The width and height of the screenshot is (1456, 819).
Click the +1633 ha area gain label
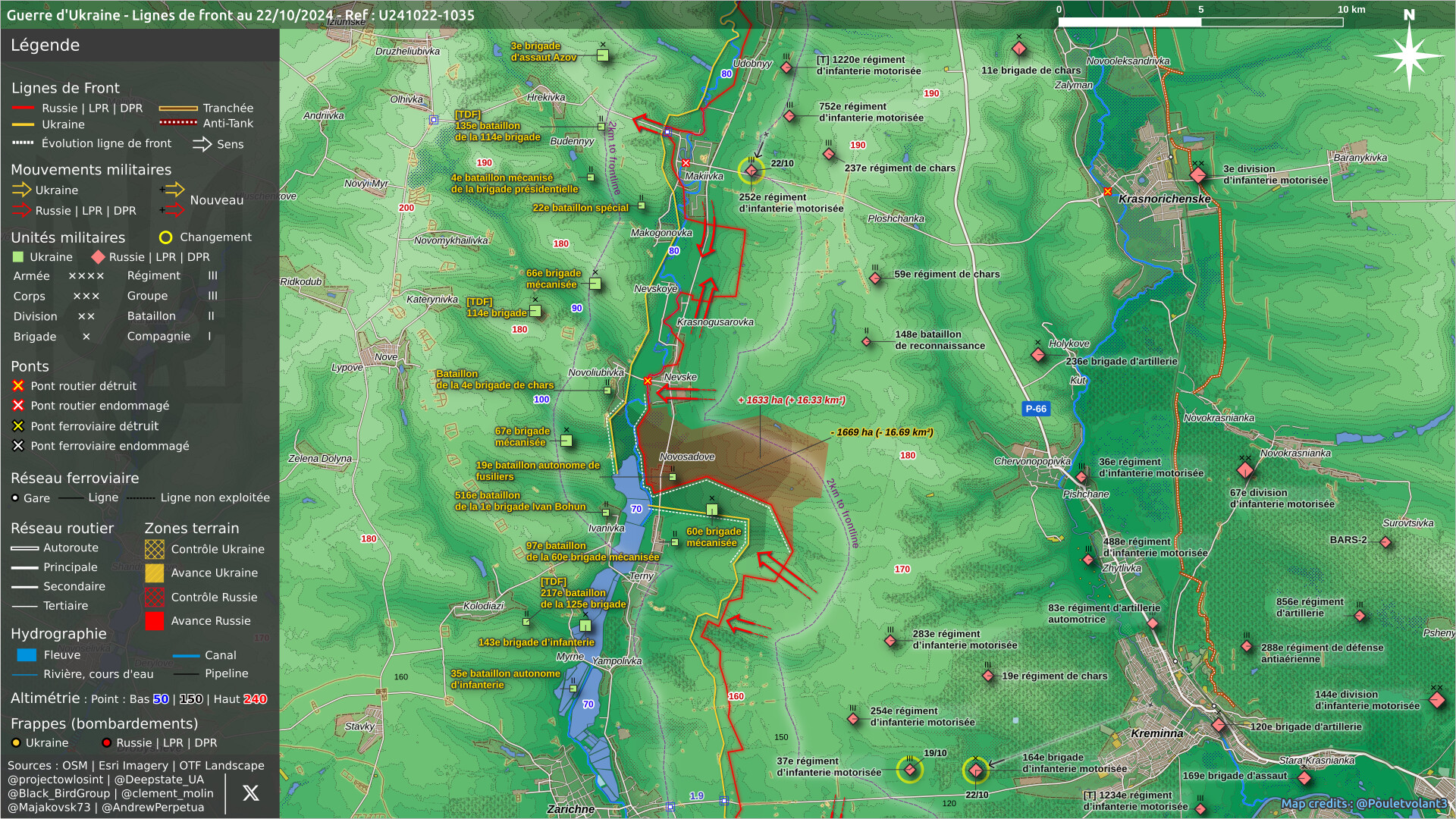coord(791,400)
